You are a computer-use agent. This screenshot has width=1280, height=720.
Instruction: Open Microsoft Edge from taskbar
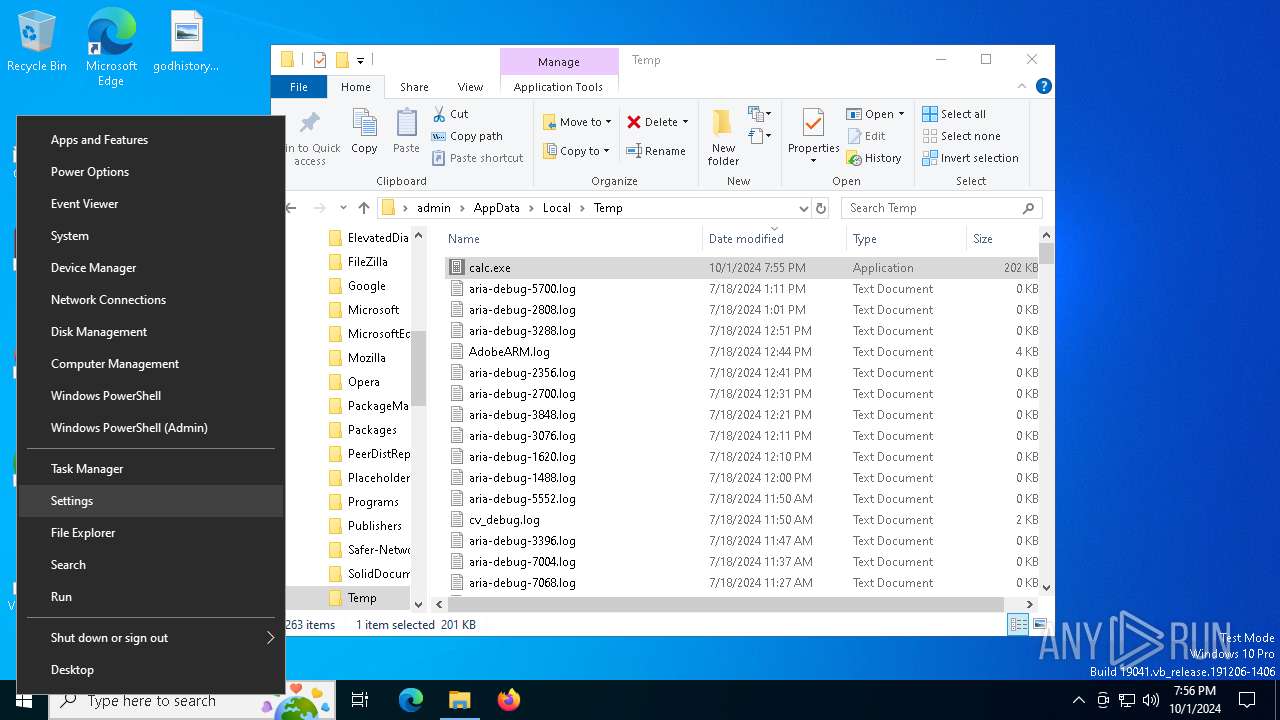coord(411,700)
